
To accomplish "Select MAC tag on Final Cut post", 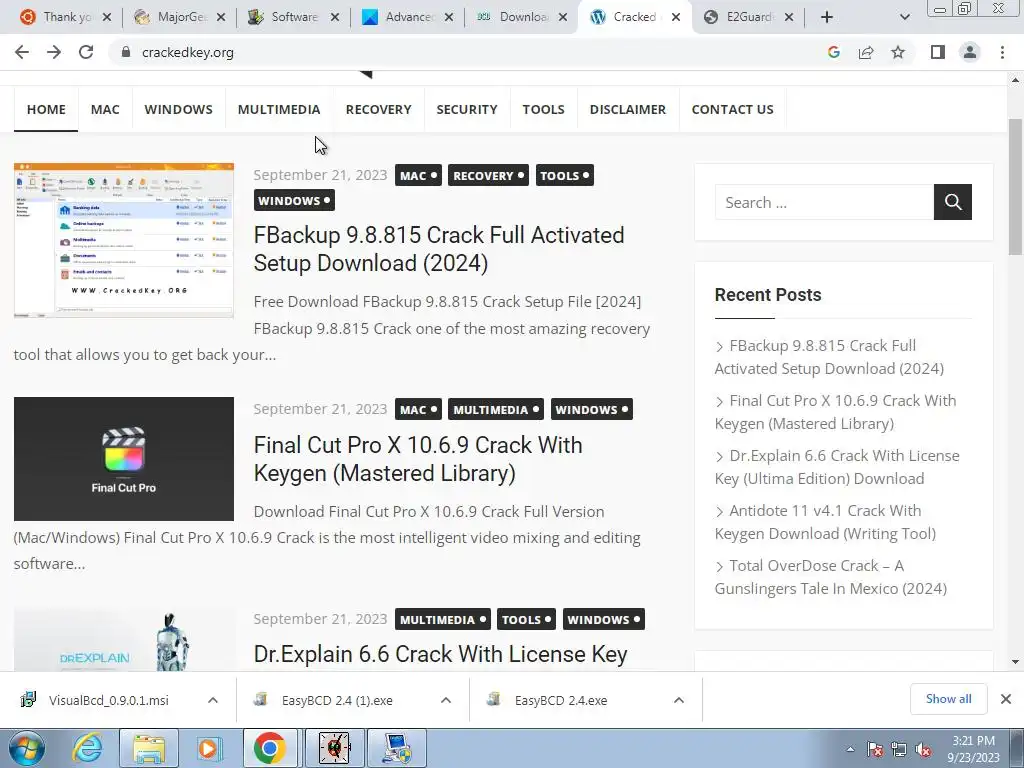I will point(418,409).
